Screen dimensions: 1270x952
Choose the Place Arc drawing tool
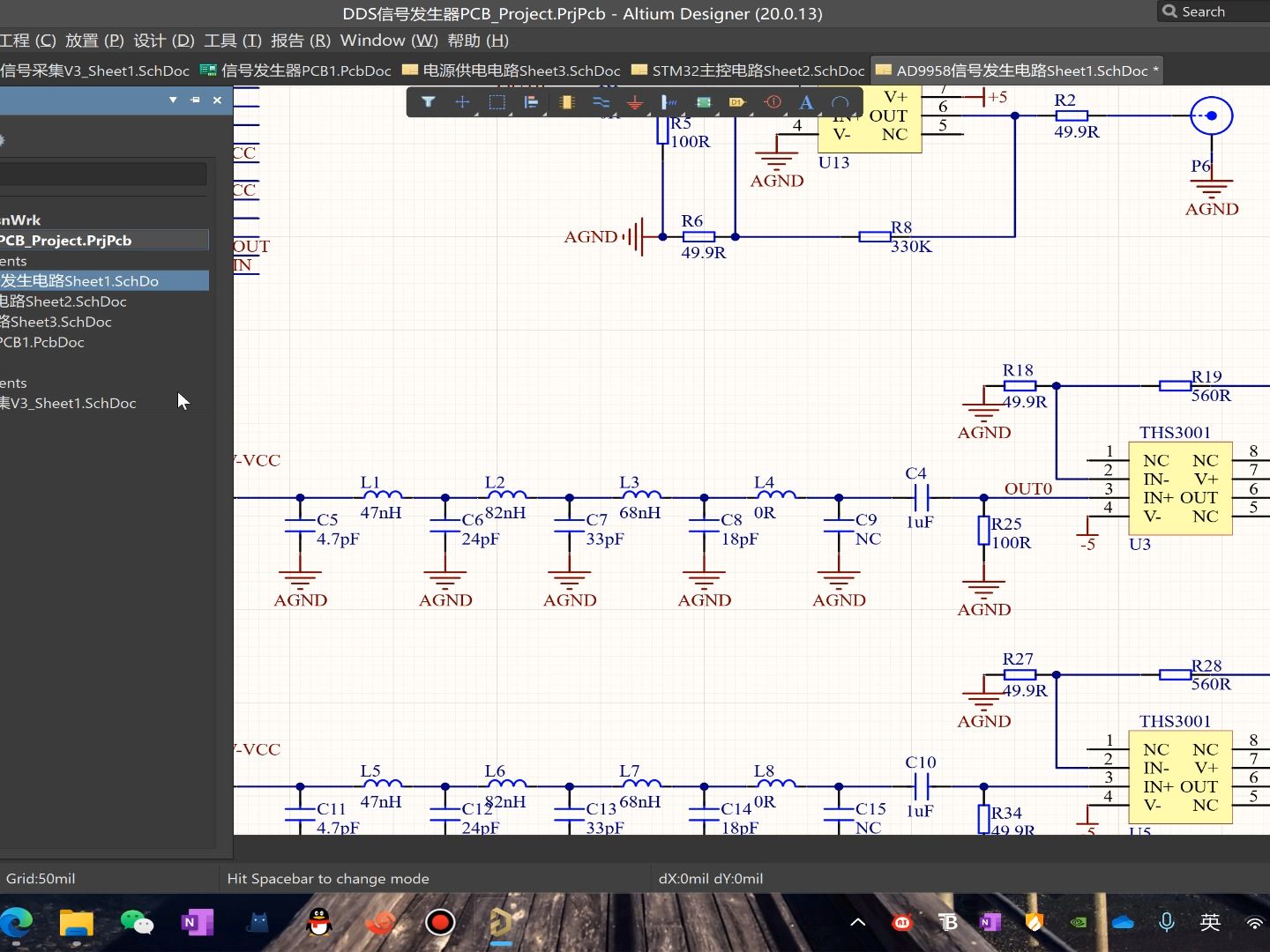840,102
